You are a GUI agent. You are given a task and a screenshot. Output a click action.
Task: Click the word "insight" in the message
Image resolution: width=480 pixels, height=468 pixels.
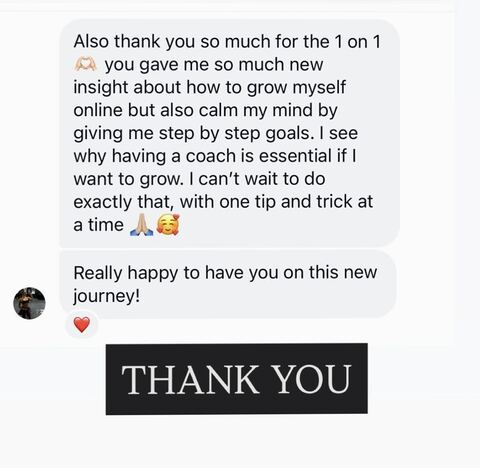(x=101, y=88)
